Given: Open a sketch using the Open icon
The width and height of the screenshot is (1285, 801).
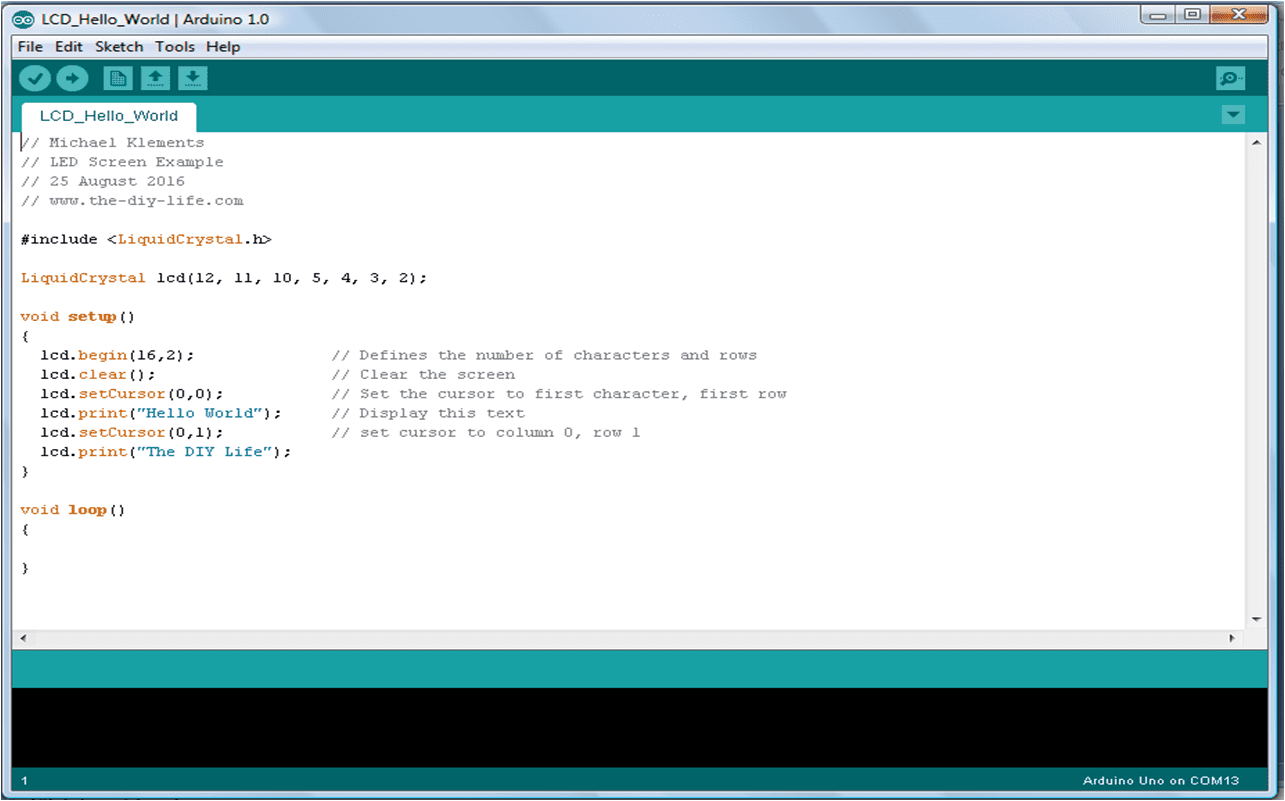Looking at the screenshot, I should [x=155, y=79].
